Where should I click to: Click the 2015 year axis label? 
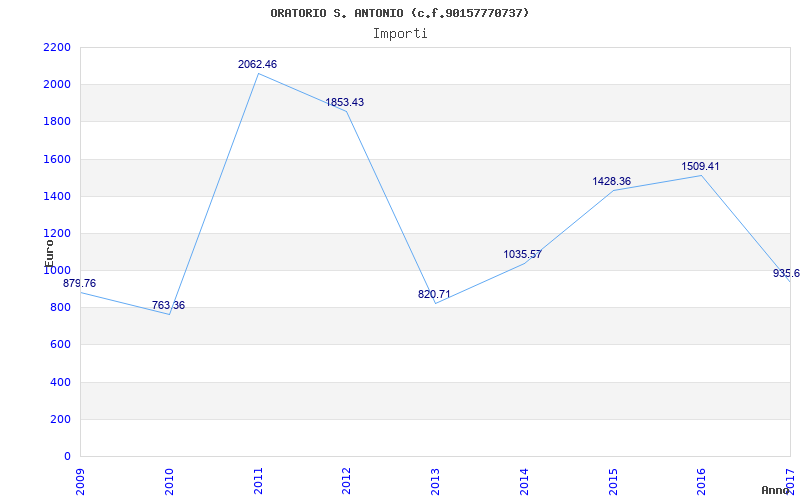click(x=613, y=481)
